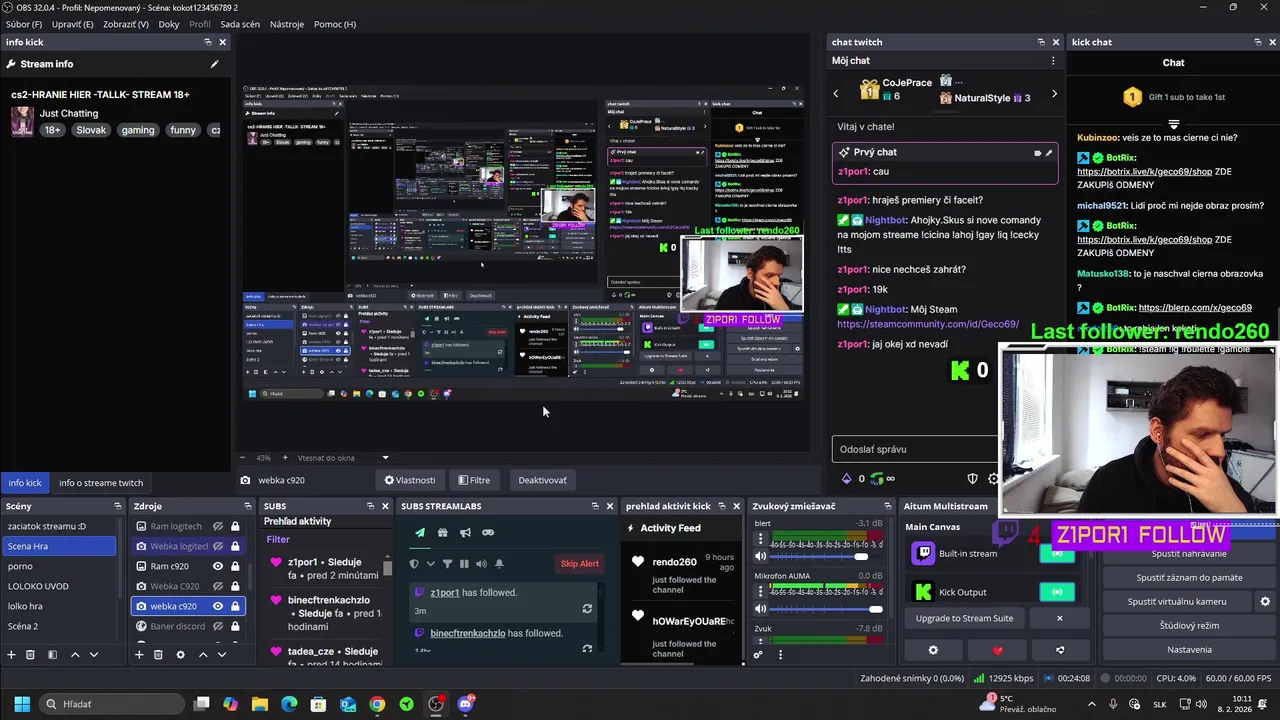Screen dimensions: 1280x720
Task: Zoom out the preview with minus icon
Action: [x=242, y=458]
